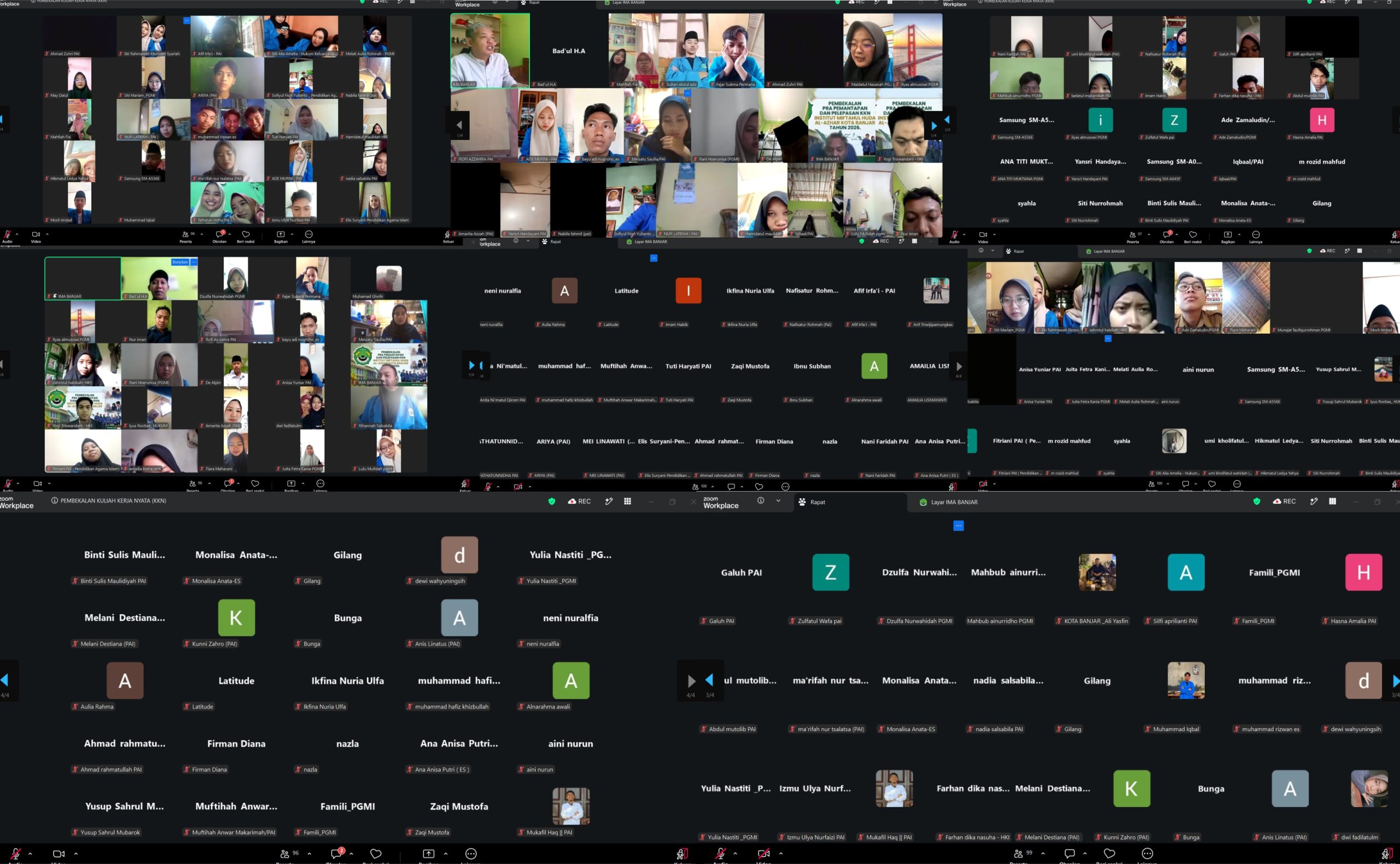Open Lainnya more options below Elis Suryani tile

(308, 234)
